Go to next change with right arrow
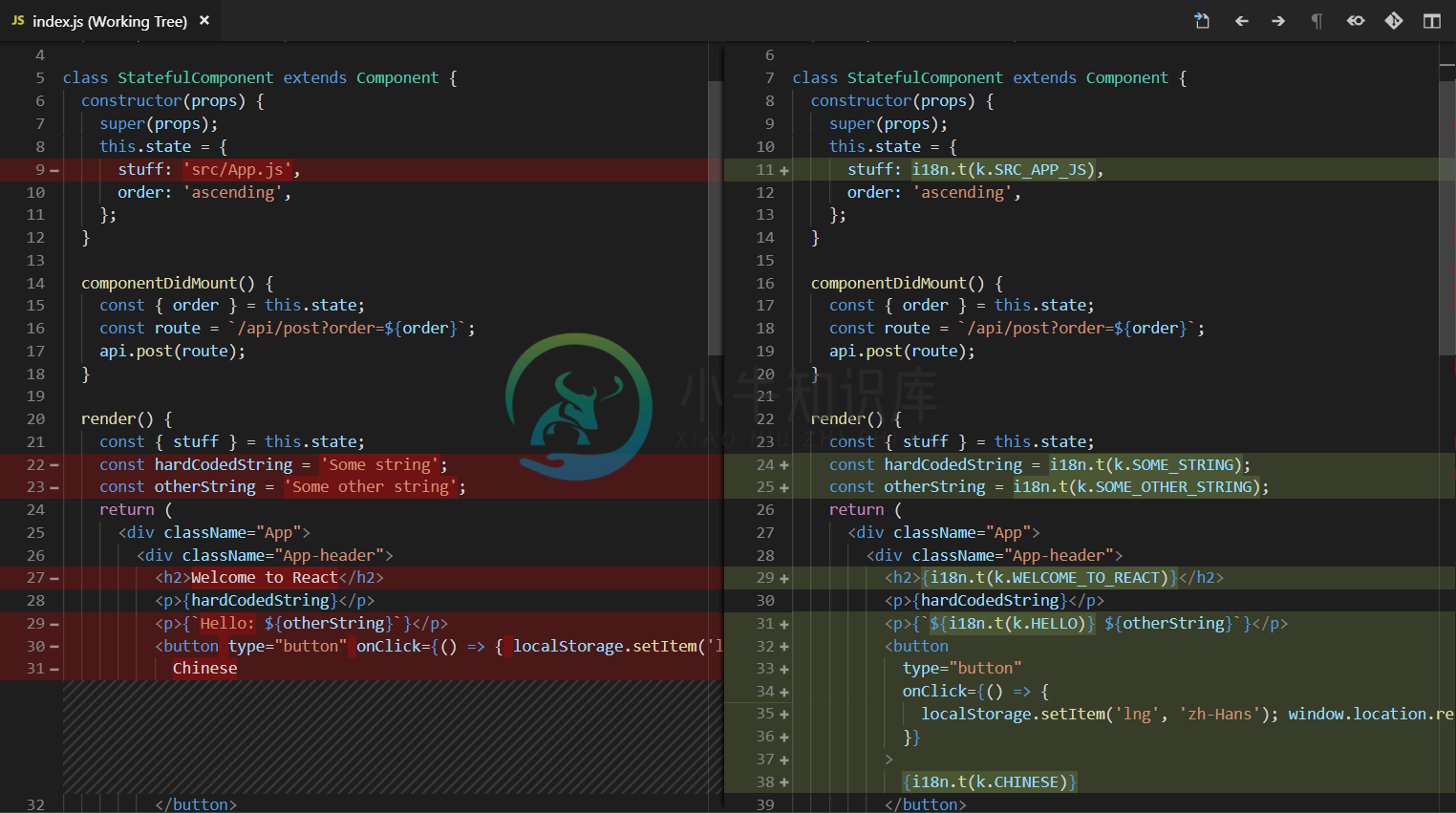 point(1278,20)
